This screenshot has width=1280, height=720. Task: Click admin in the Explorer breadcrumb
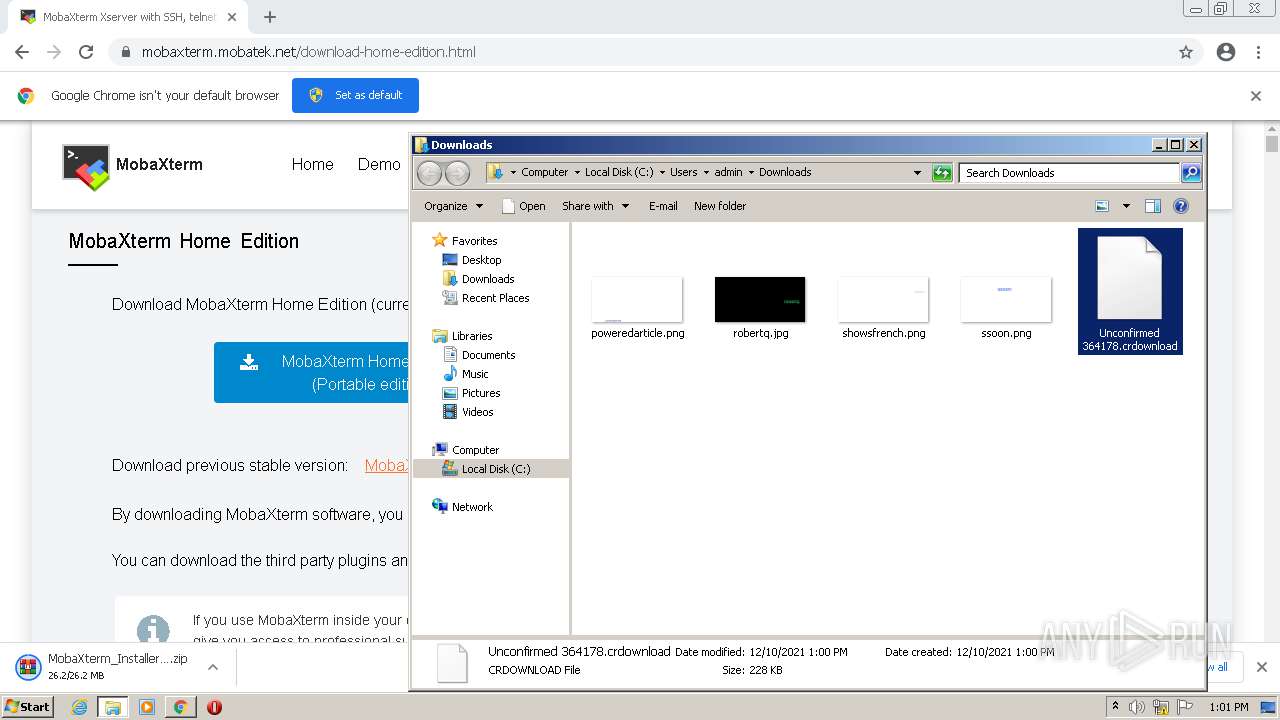tap(728, 172)
